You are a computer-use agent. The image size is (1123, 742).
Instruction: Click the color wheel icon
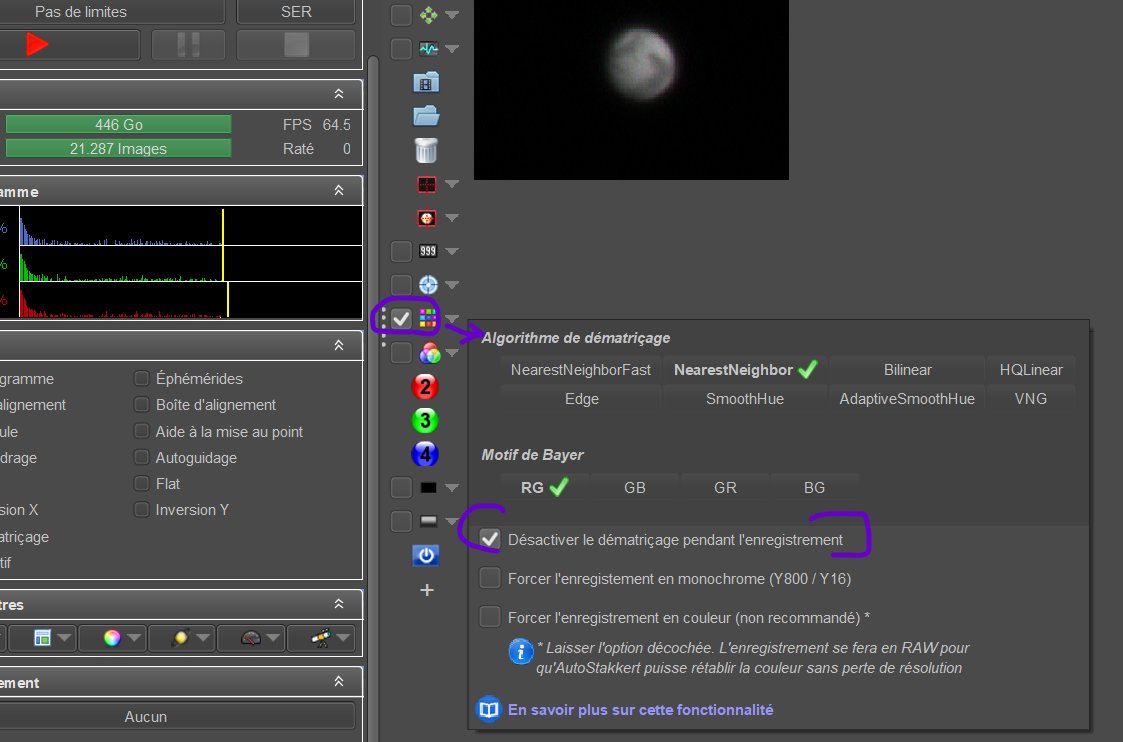[112, 637]
